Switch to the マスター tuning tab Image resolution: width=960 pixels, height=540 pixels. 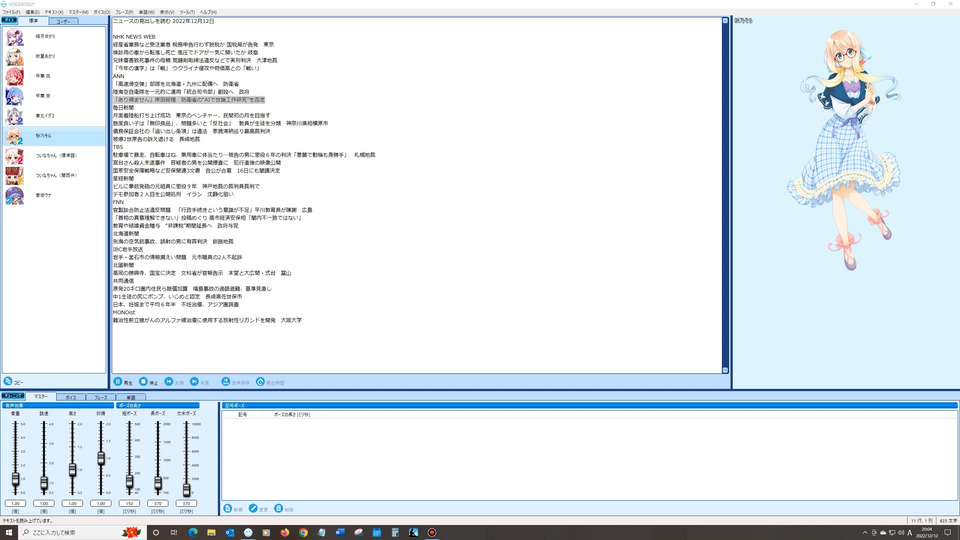(41, 397)
